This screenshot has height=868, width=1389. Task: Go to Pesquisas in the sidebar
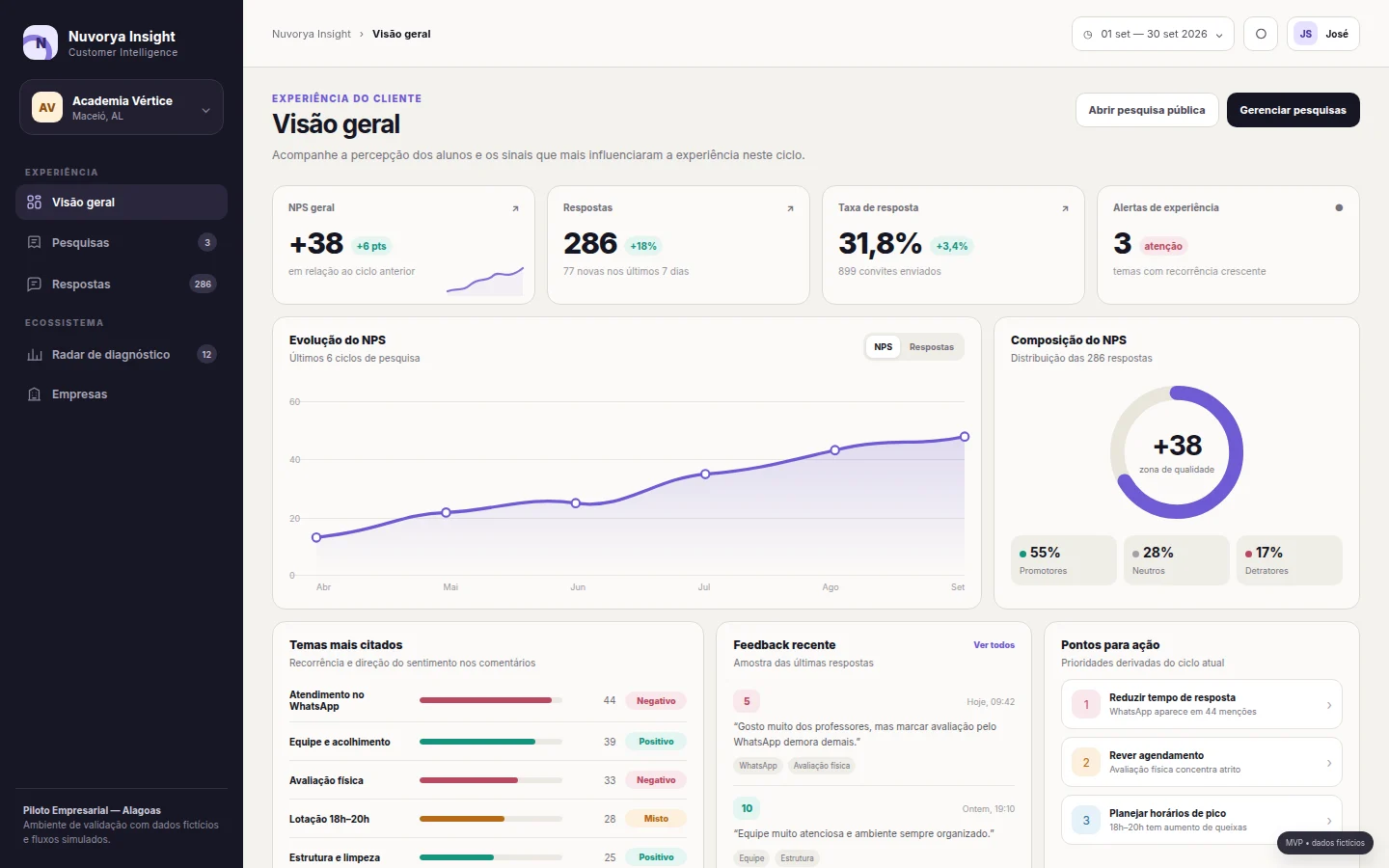(x=122, y=243)
